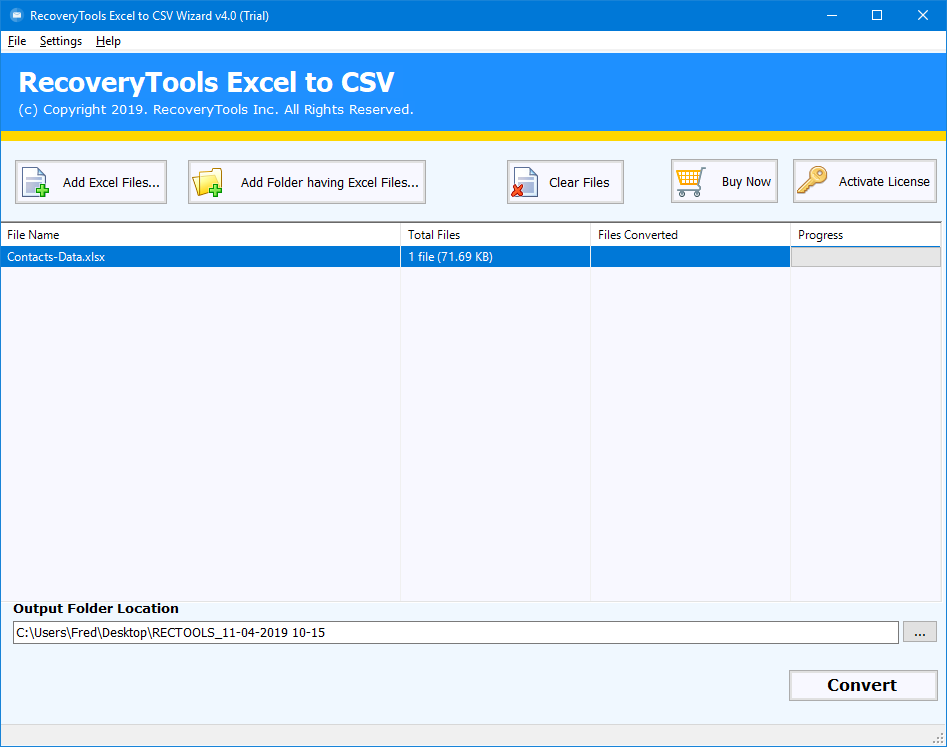Click the Output Folder Location path field
Viewport: 947px width, 747px height.
click(x=456, y=632)
